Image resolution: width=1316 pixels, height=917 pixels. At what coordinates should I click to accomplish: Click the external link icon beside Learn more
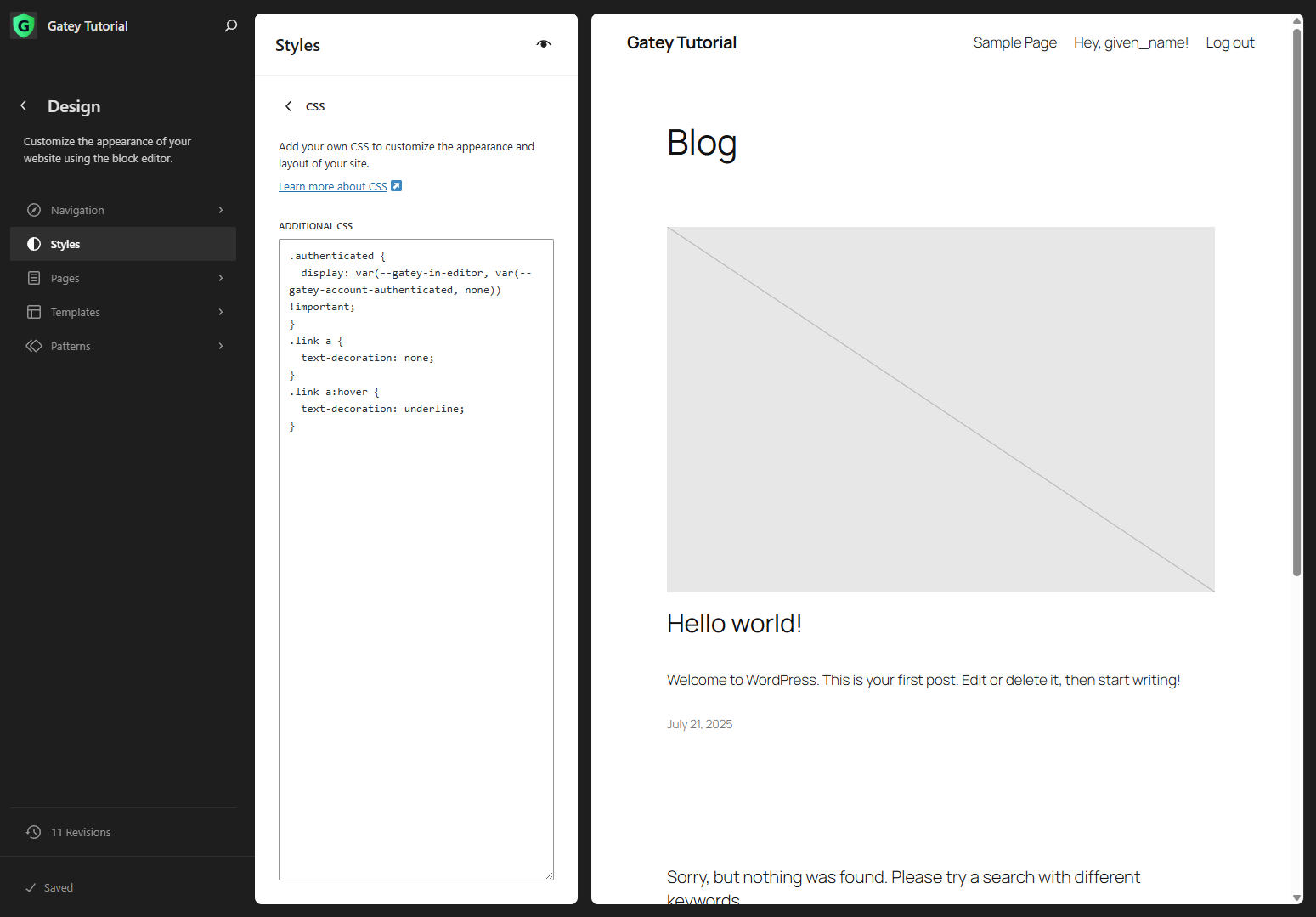(396, 186)
